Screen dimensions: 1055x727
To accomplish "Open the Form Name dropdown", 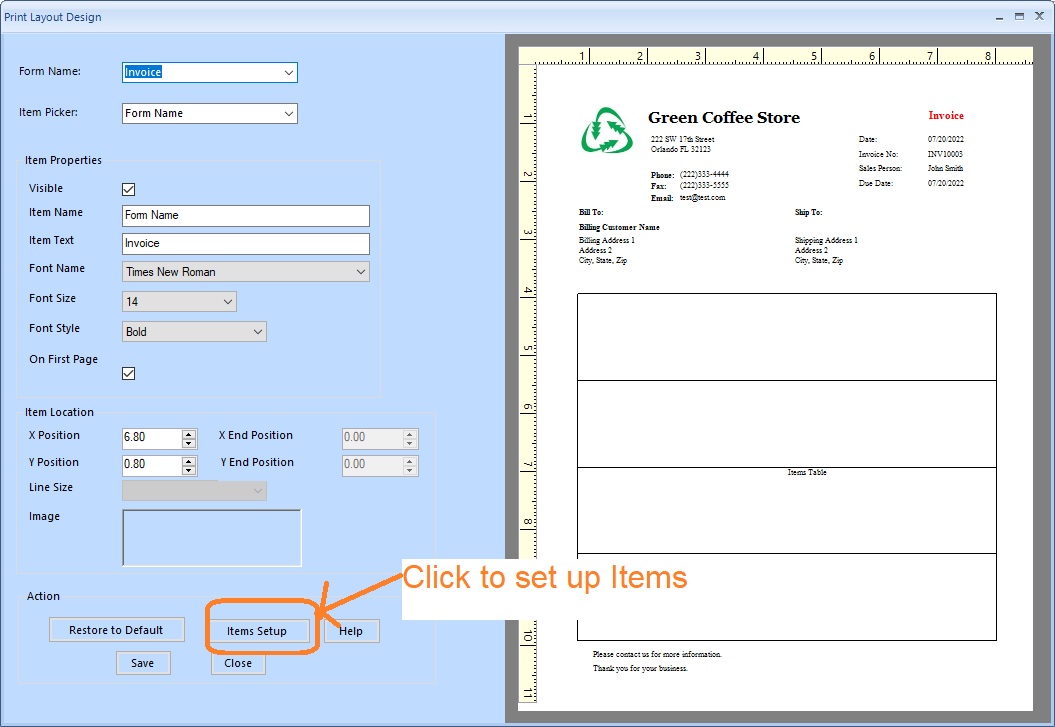I will click(x=288, y=72).
